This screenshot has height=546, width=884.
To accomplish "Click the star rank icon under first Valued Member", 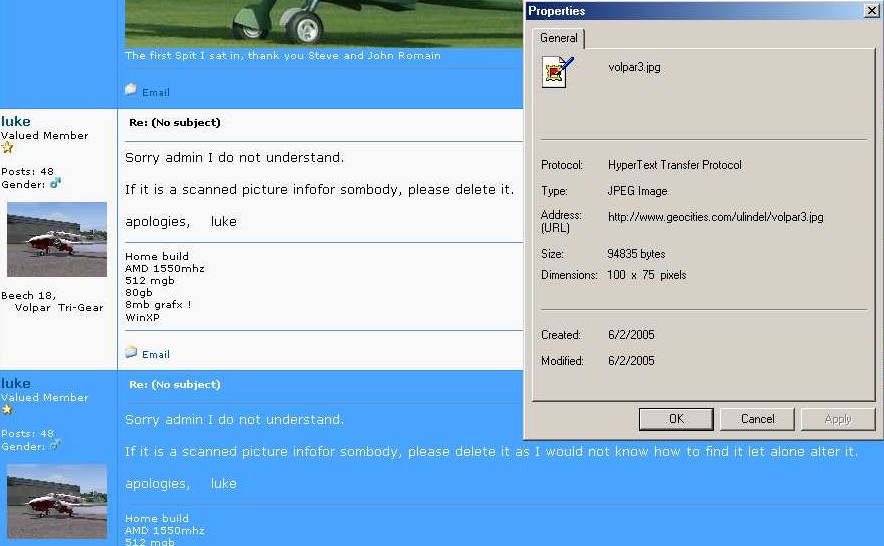I will point(7,148).
